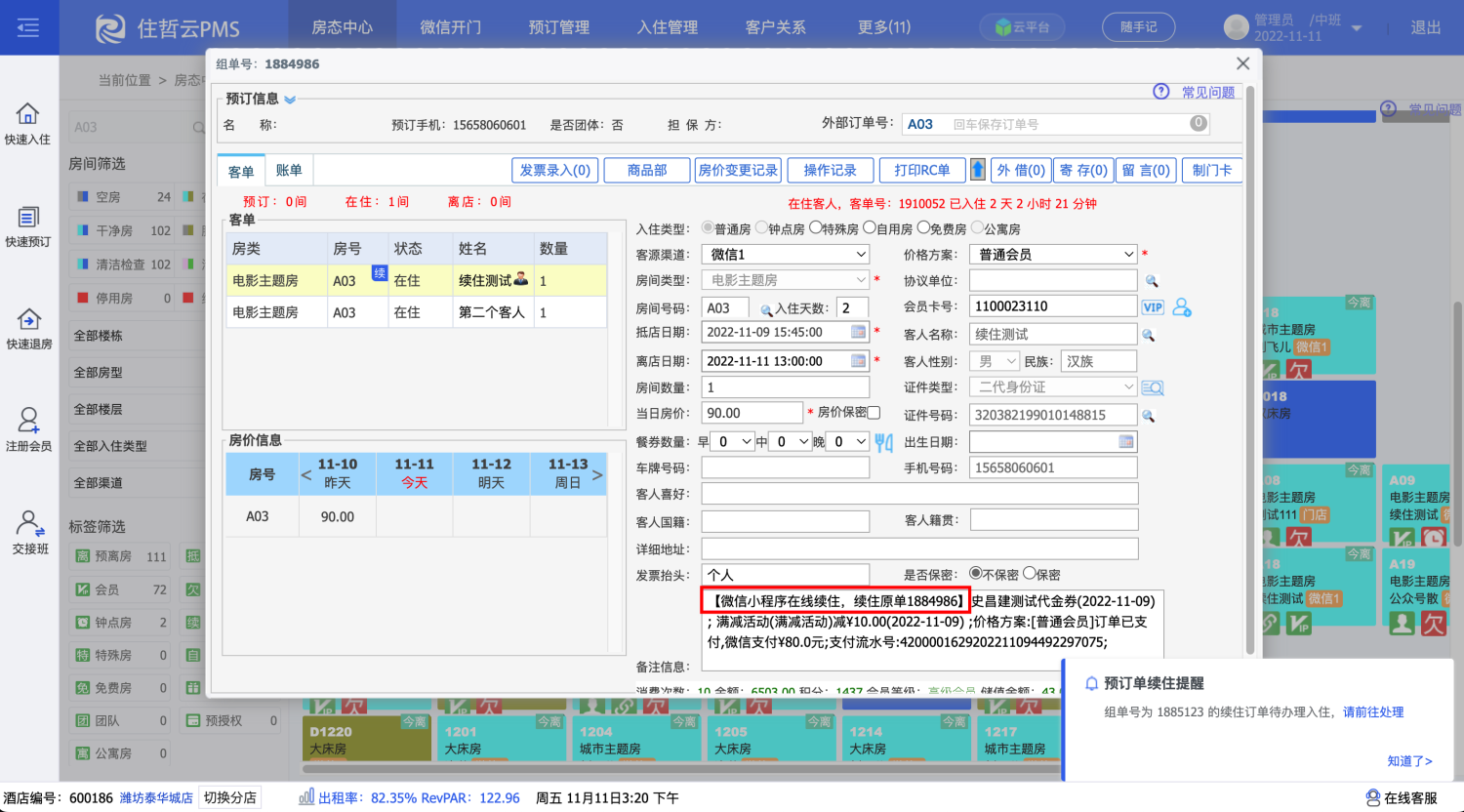This screenshot has height=812, width=1464.
Task: Open the 客人性别 dropdown
Action: pos(995,361)
